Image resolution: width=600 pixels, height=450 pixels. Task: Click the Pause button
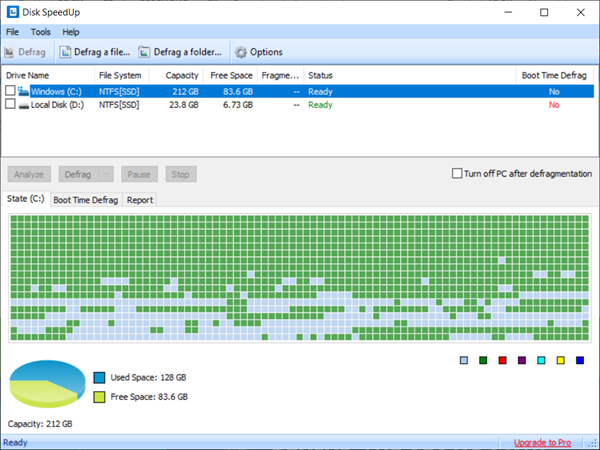point(139,174)
